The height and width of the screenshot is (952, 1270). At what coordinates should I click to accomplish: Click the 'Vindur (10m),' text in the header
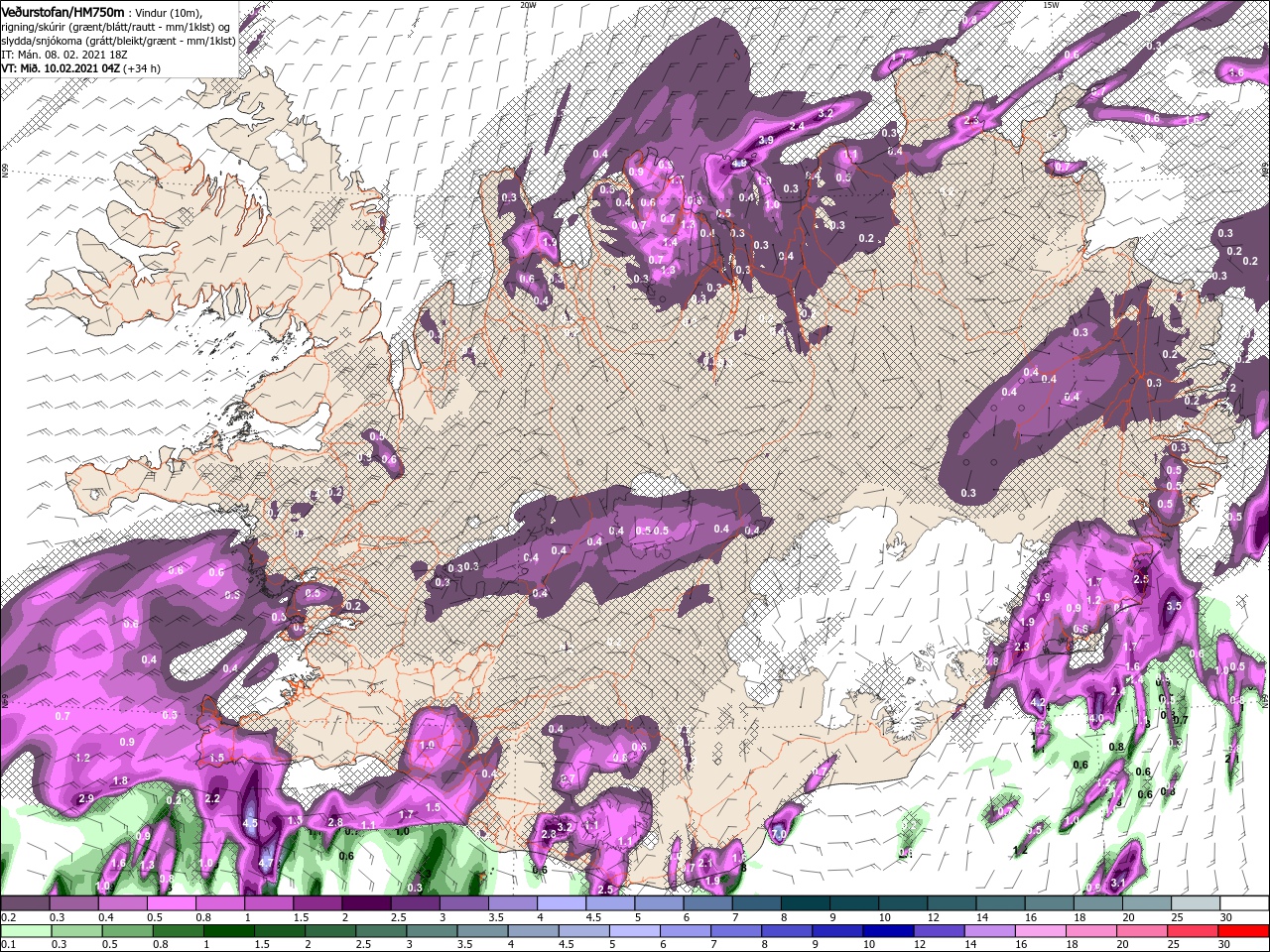[x=168, y=12]
